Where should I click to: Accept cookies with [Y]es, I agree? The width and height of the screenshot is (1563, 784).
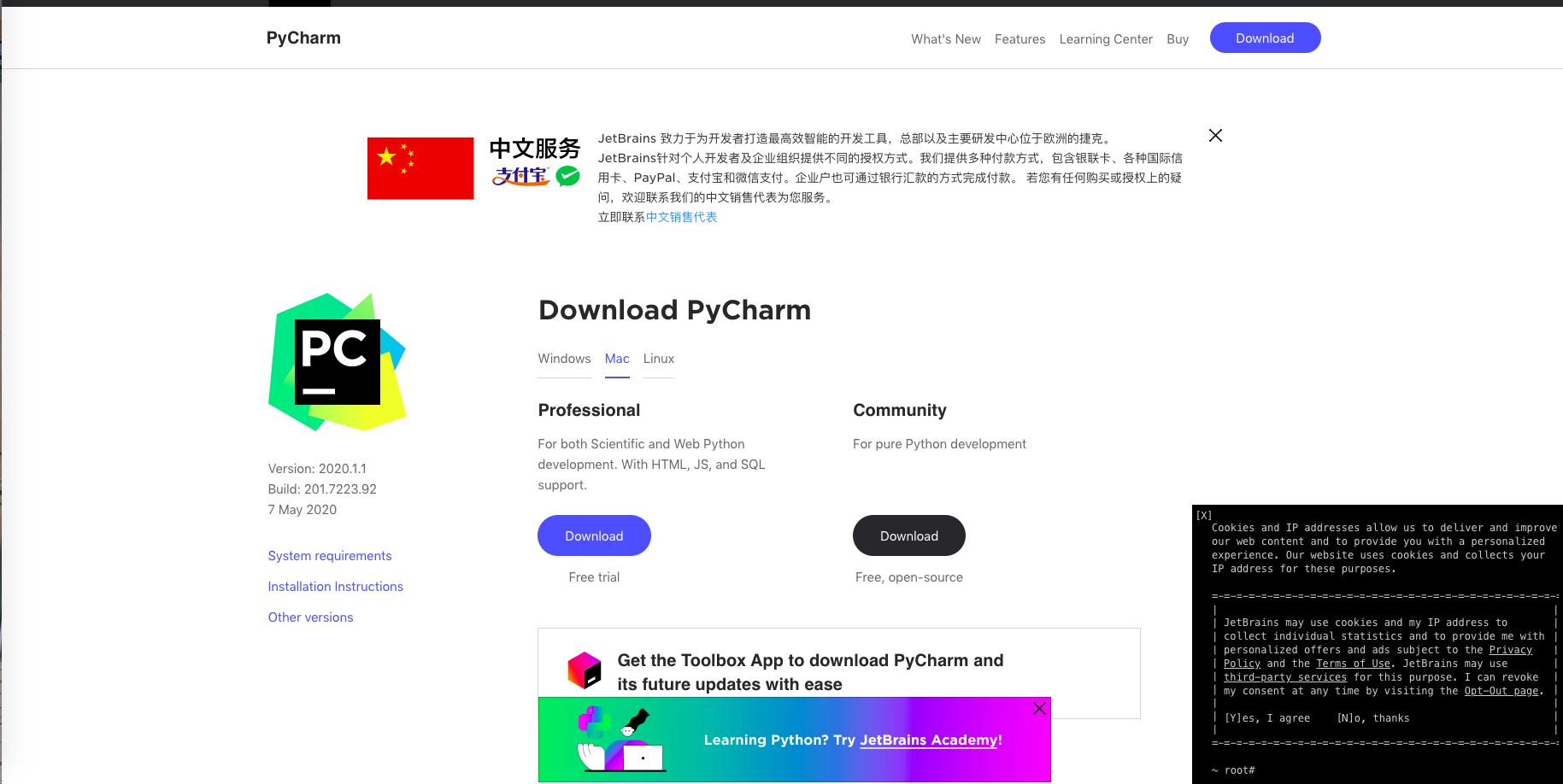(1267, 718)
